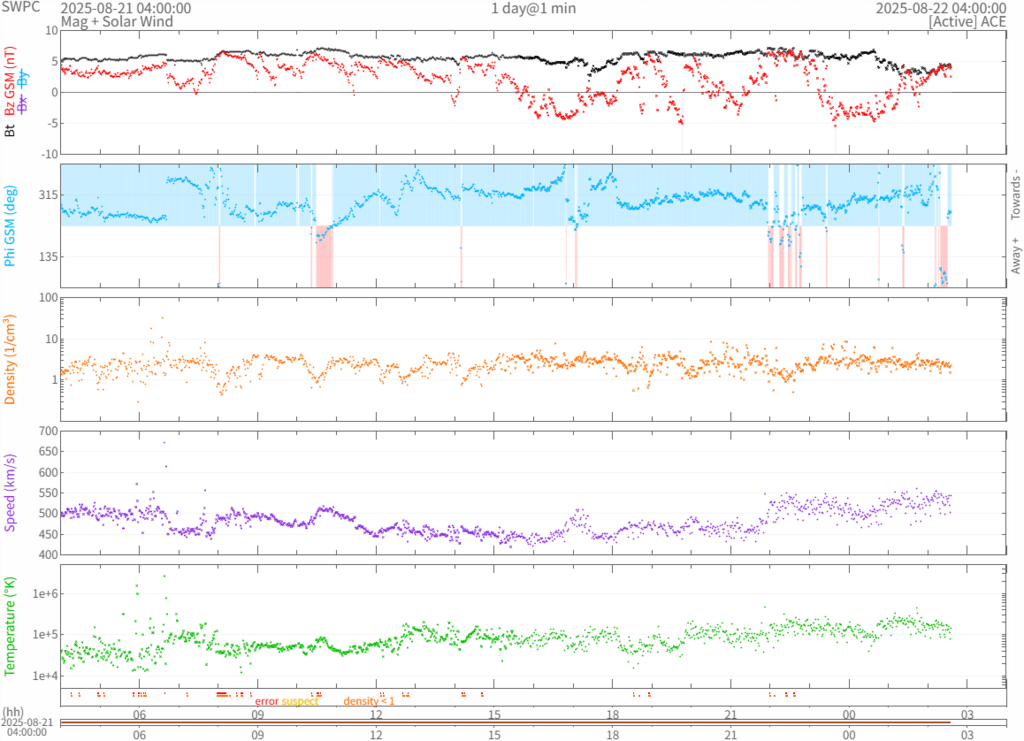1024x741 pixels.
Task: Click the Away + sector label
Action: click(x=1014, y=256)
